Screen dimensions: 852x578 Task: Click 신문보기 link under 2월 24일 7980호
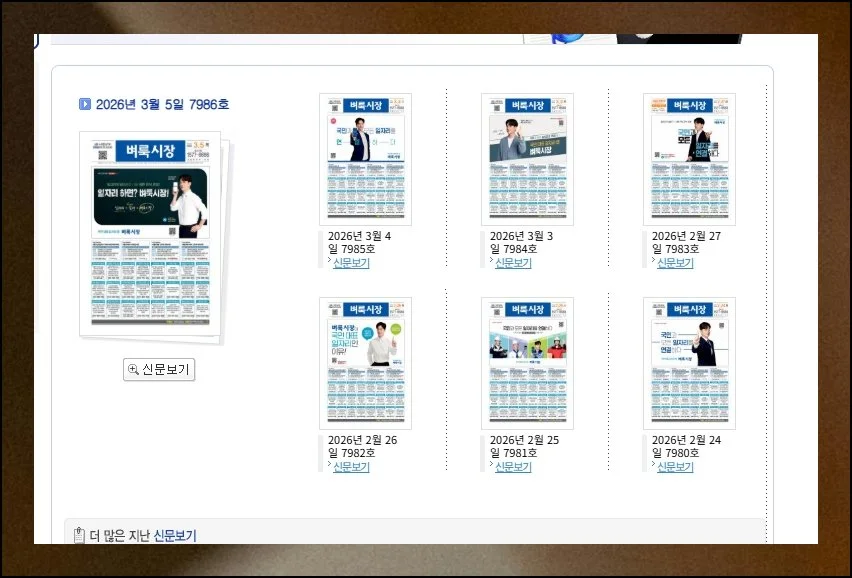coord(675,467)
